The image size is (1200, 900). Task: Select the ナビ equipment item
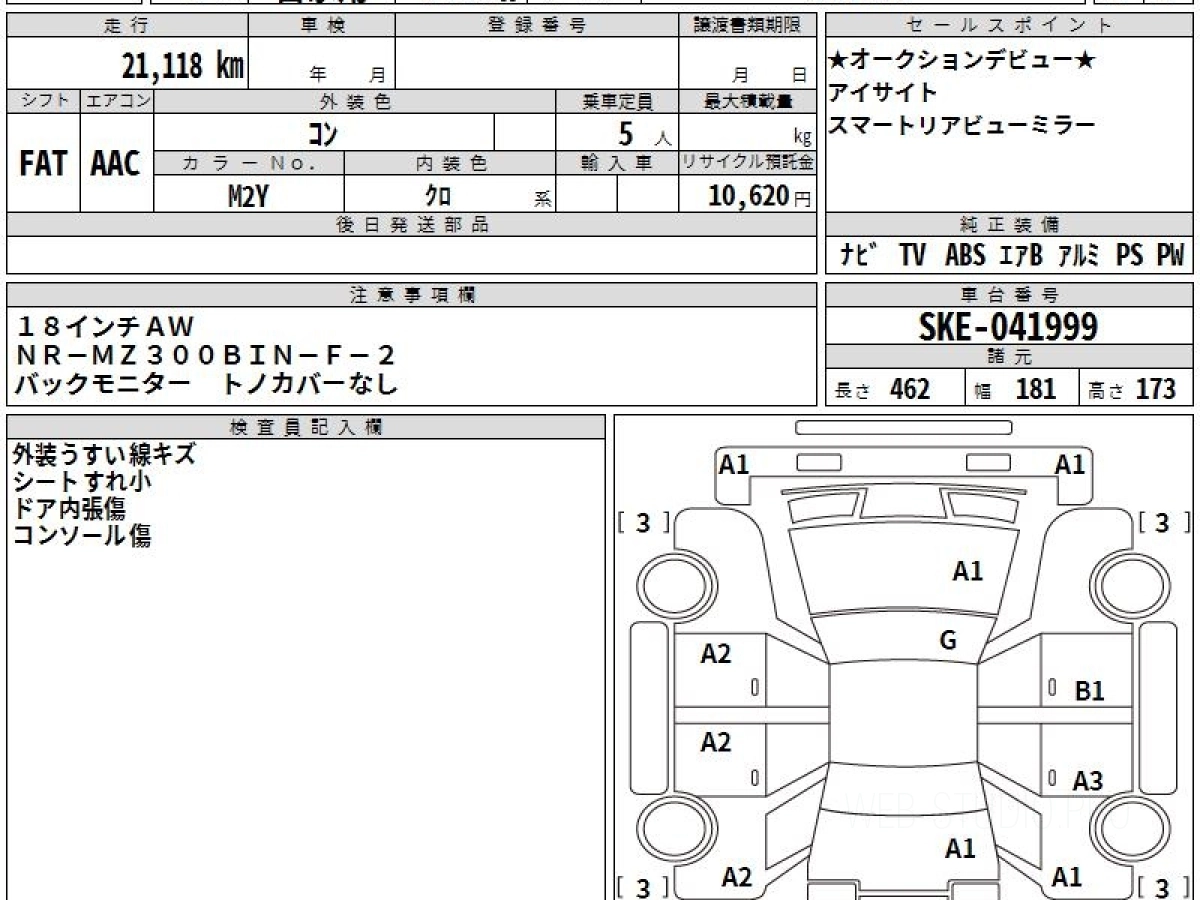857,256
